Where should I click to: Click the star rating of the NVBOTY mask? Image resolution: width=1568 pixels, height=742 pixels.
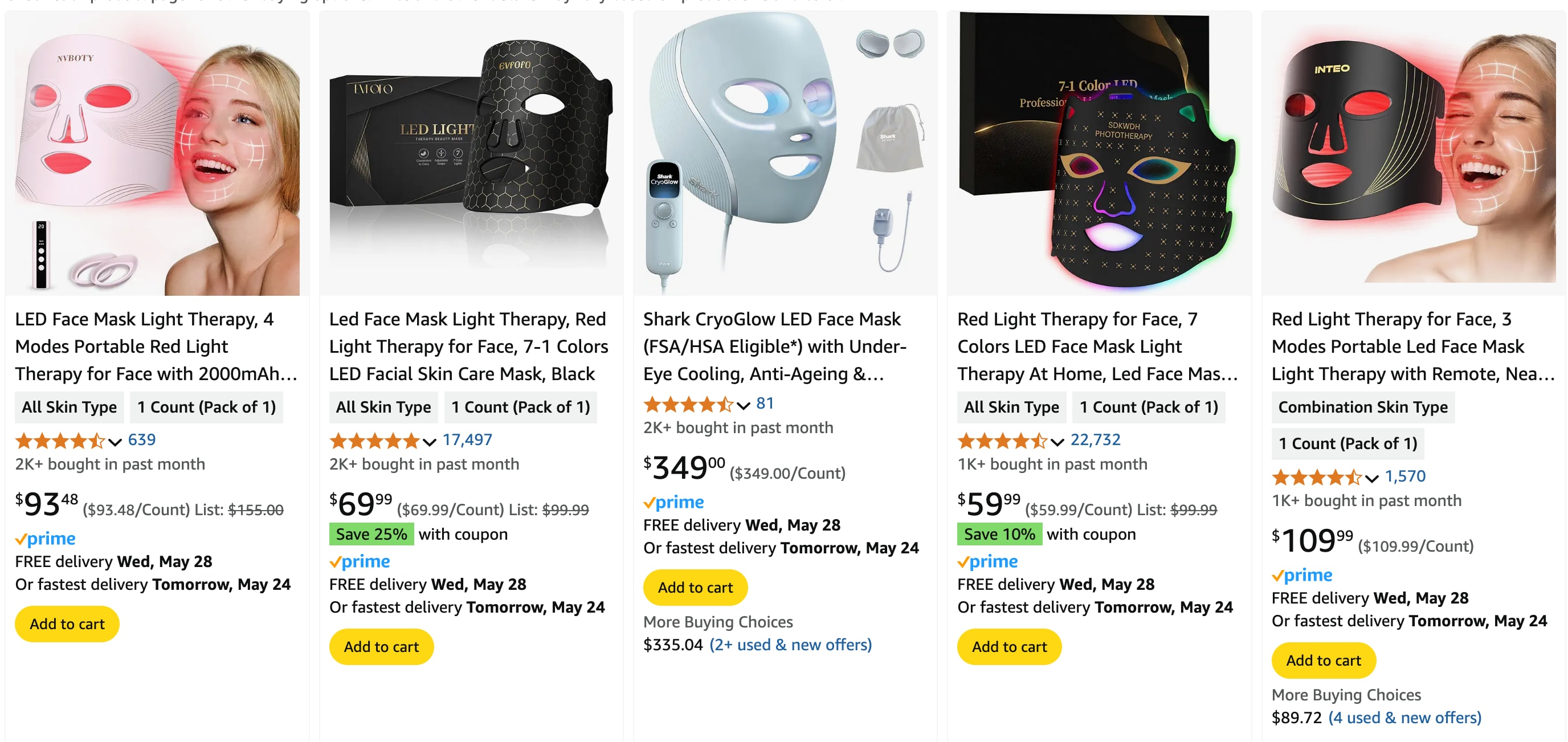(x=60, y=440)
